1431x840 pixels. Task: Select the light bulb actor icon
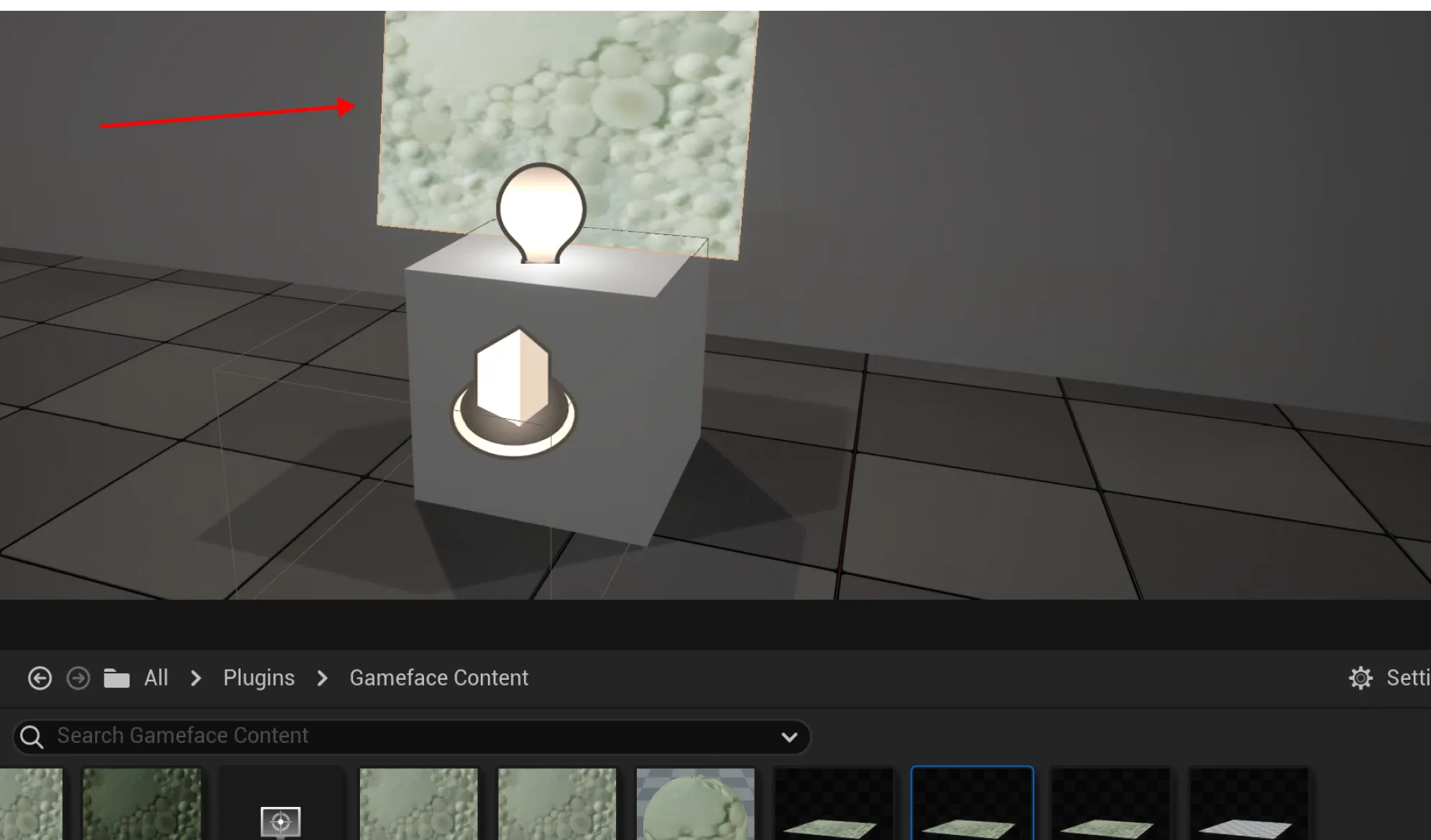pos(541,213)
